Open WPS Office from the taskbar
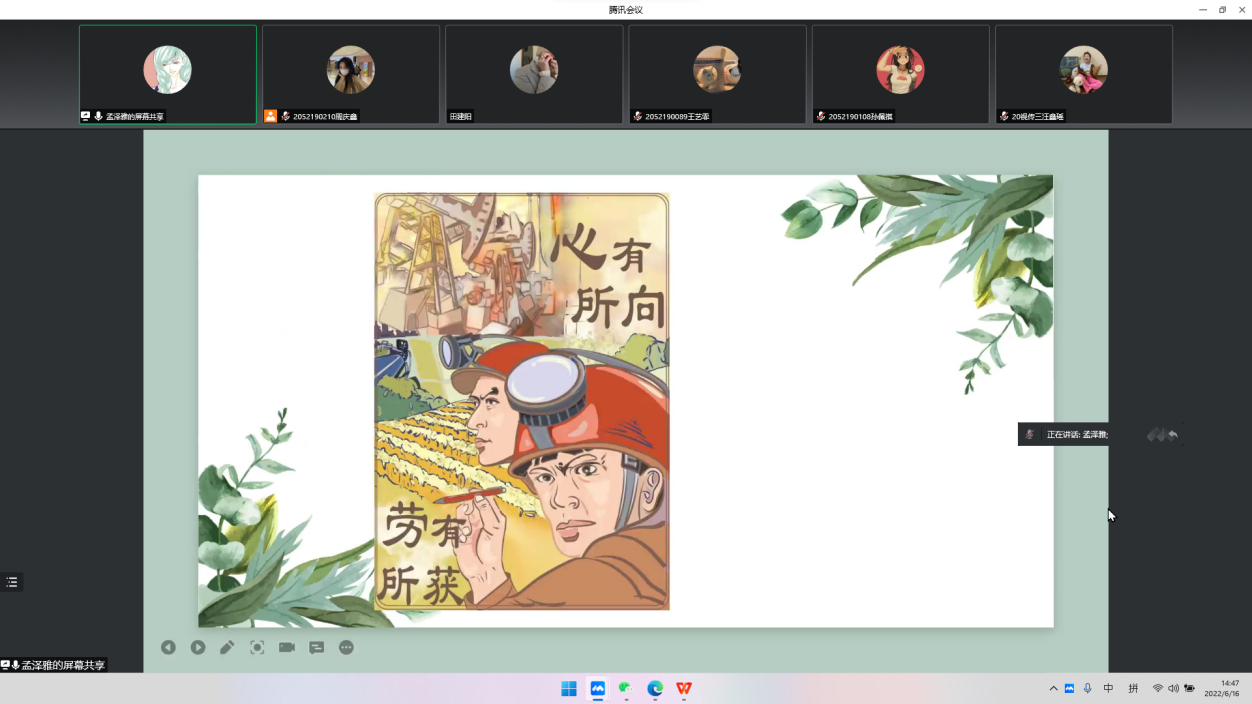Screen dimensions: 1252x704 pos(684,688)
